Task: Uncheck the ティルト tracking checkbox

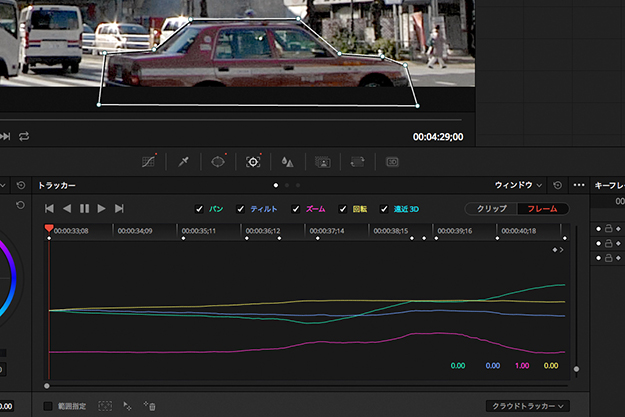Action: [x=241, y=209]
